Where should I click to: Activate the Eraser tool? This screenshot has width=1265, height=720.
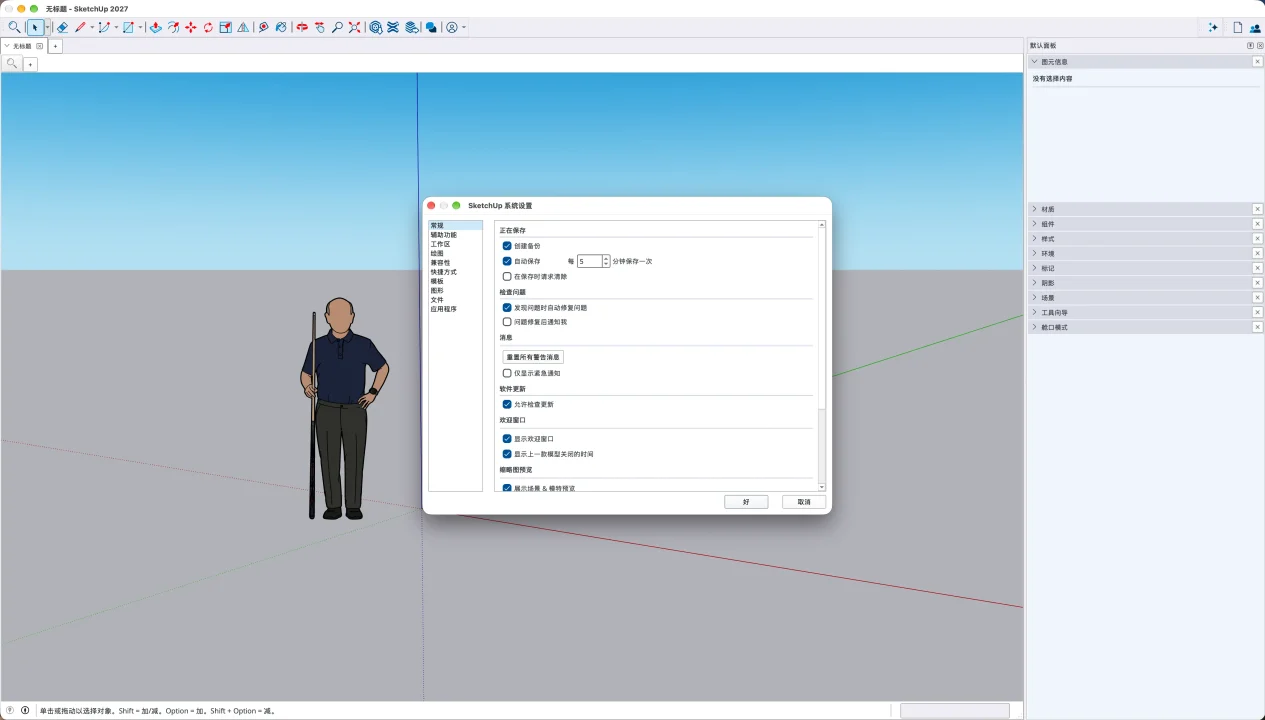tap(62, 28)
